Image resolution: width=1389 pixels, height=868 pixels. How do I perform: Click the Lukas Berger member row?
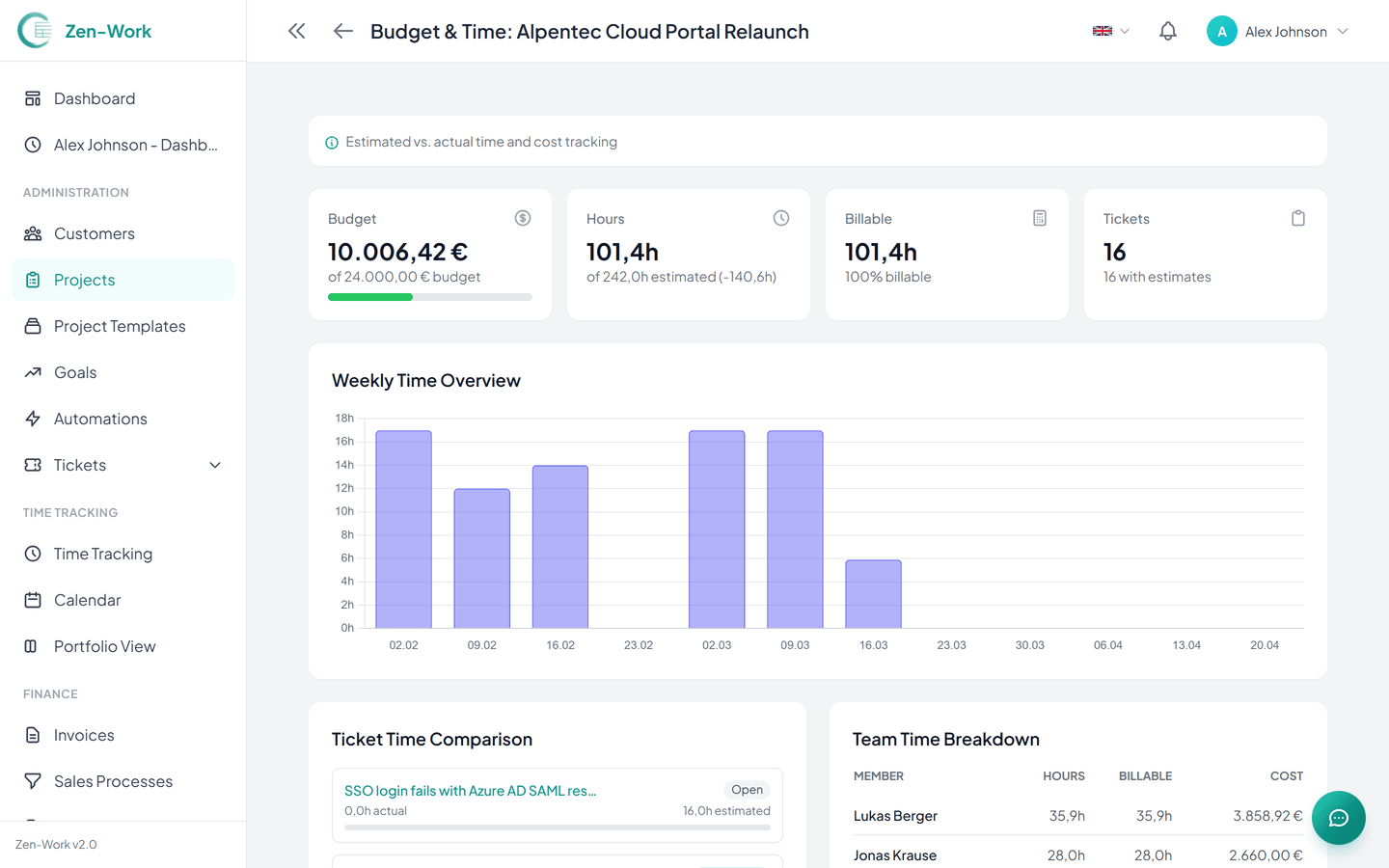pyautogui.click(x=1078, y=816)
